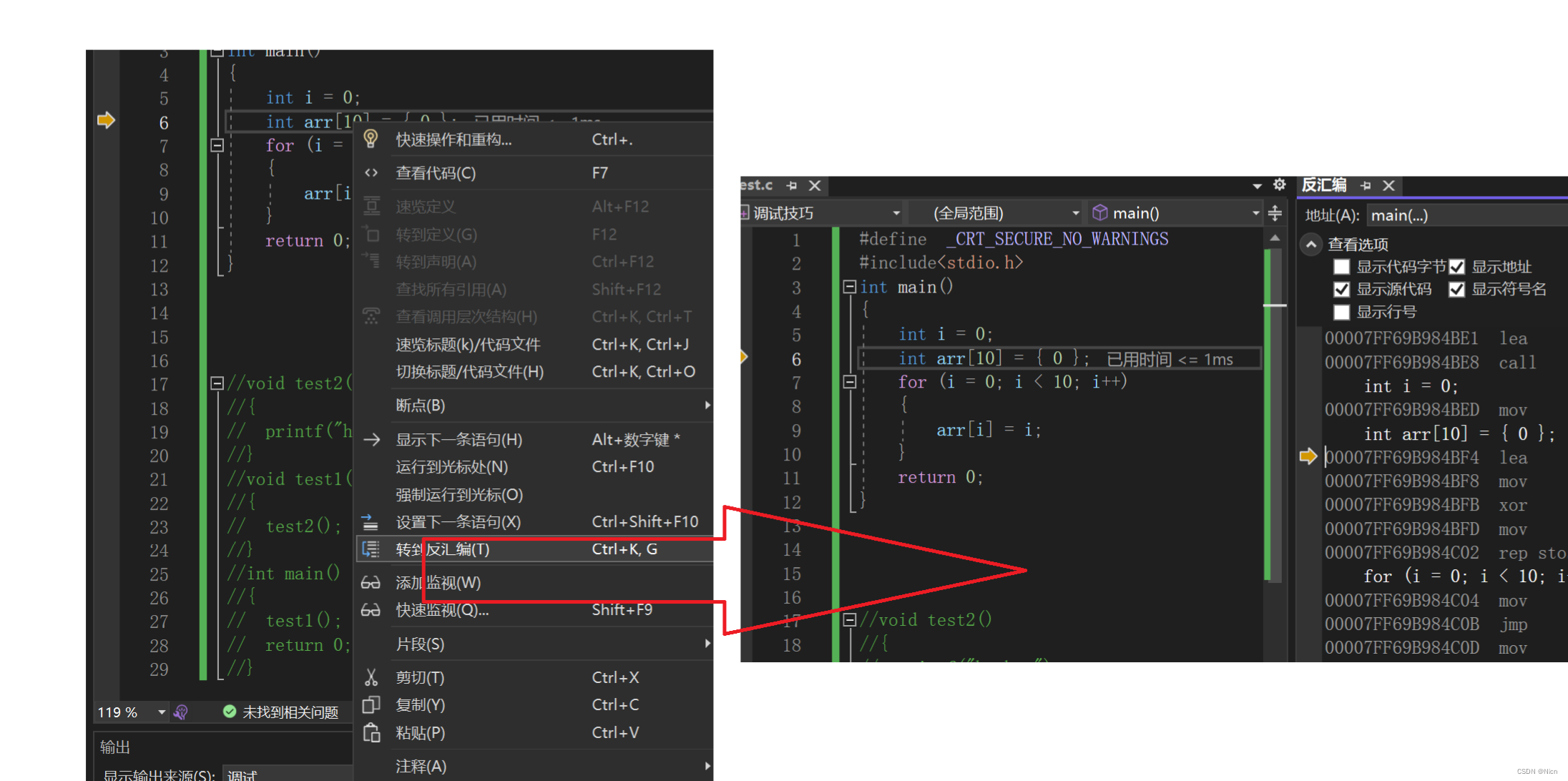Click the cut scissors icon

click(x=371, y=677)
